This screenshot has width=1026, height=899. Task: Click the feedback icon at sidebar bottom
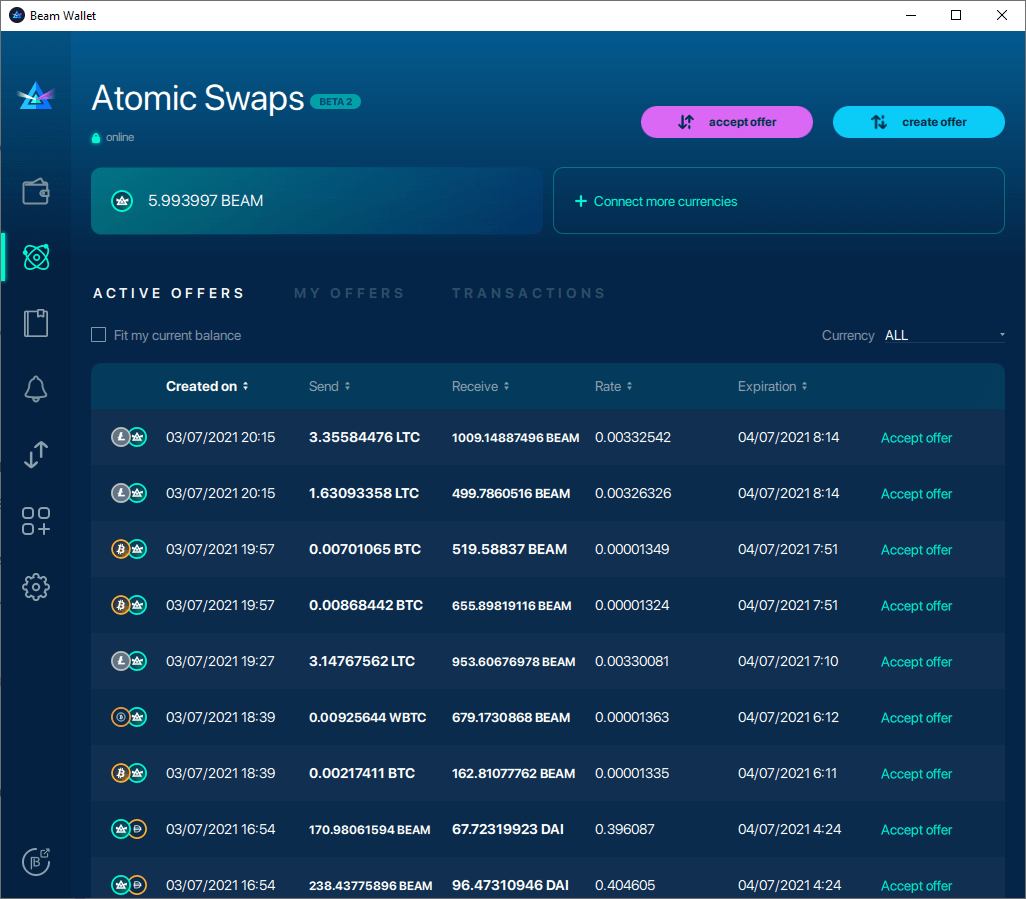(x=36, y=861)
